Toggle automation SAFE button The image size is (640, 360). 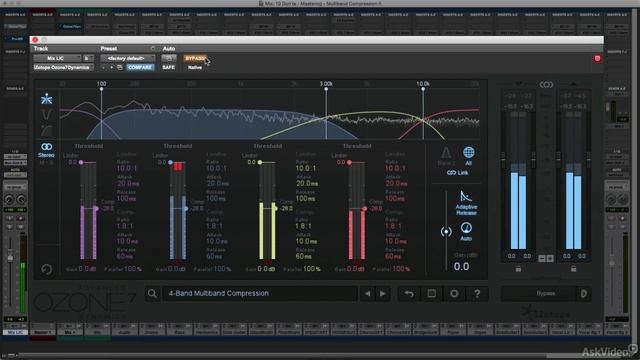point(169,67)
